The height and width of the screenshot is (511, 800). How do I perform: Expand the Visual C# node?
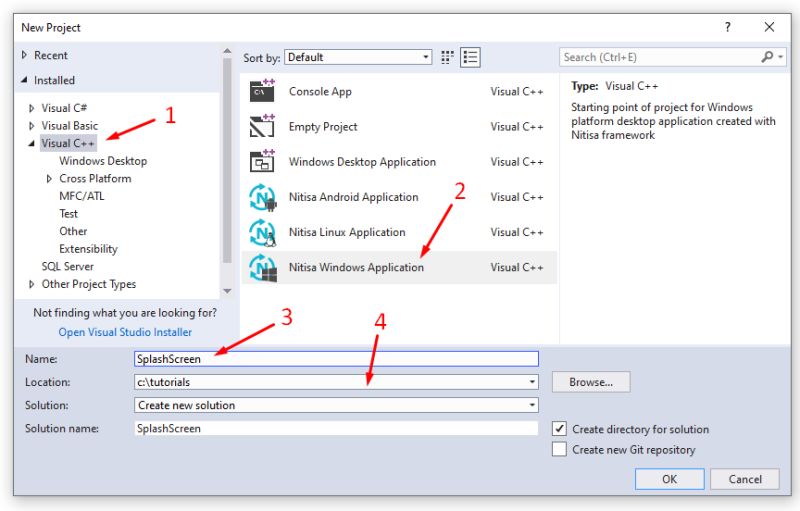[x=32, y=108]
